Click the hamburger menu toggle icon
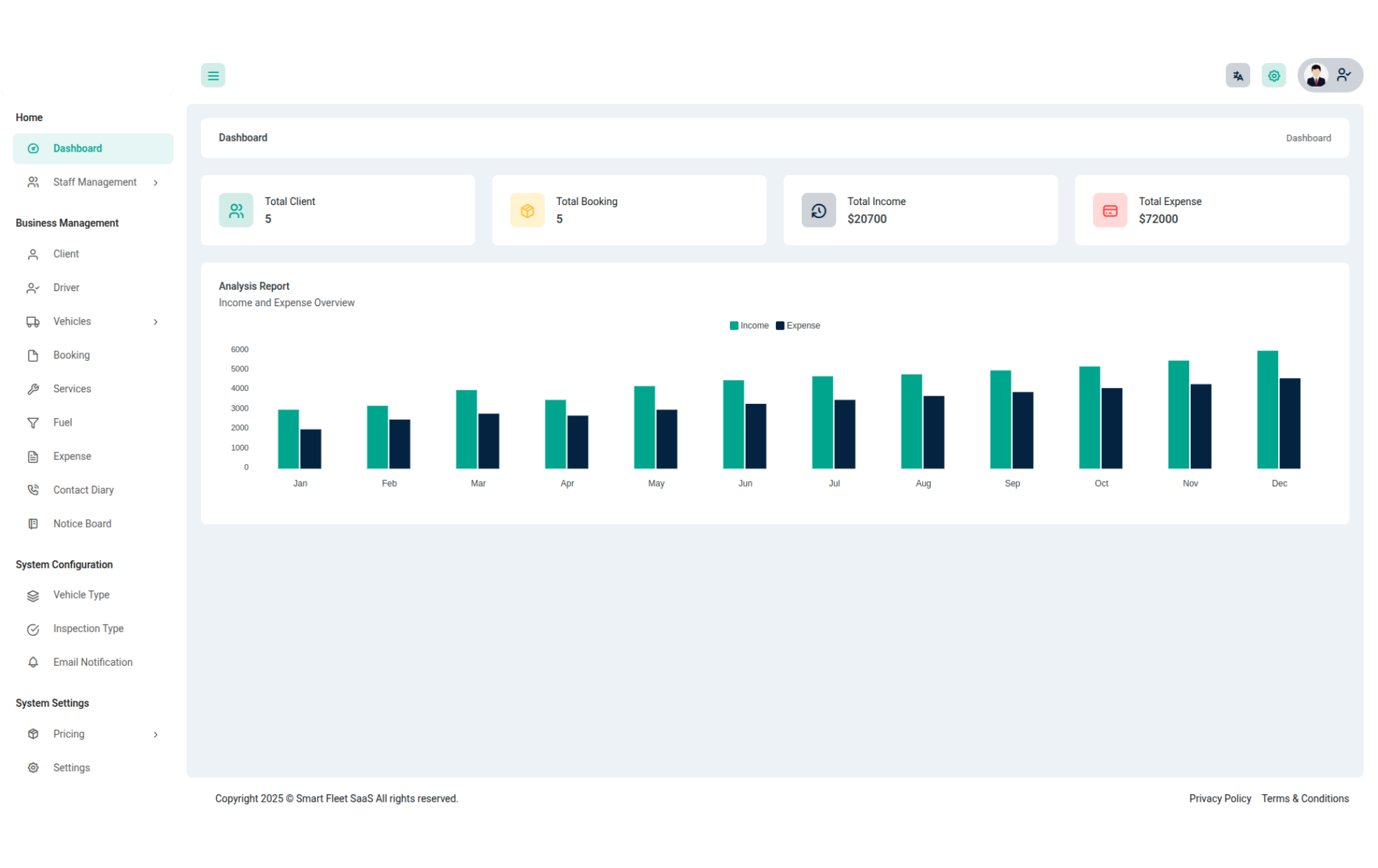Viewport: 1378px width, 868px height. click(213, 76)
